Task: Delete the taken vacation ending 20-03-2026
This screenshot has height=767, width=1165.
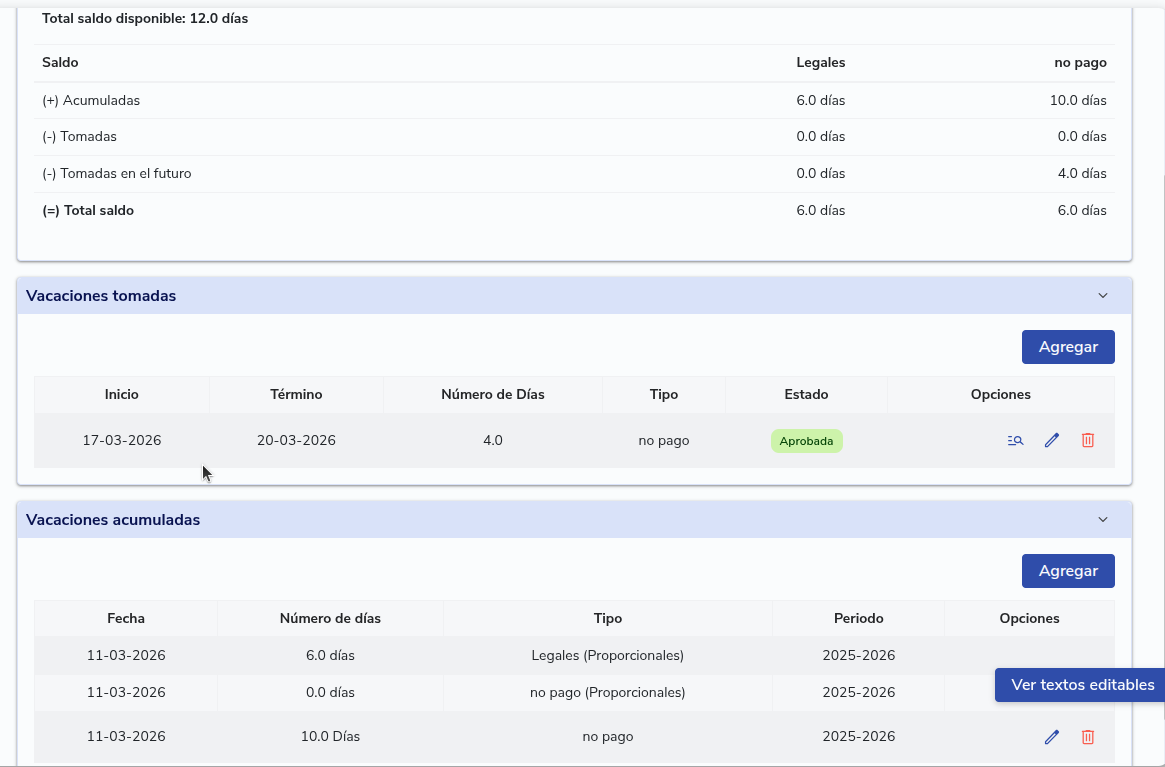Action: pyautogui.click(x=1088, y=440)
